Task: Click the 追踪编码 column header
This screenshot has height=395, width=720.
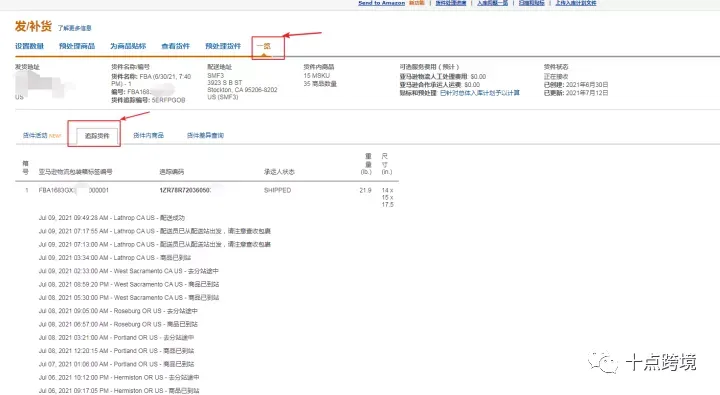Action: click(172, 172)
